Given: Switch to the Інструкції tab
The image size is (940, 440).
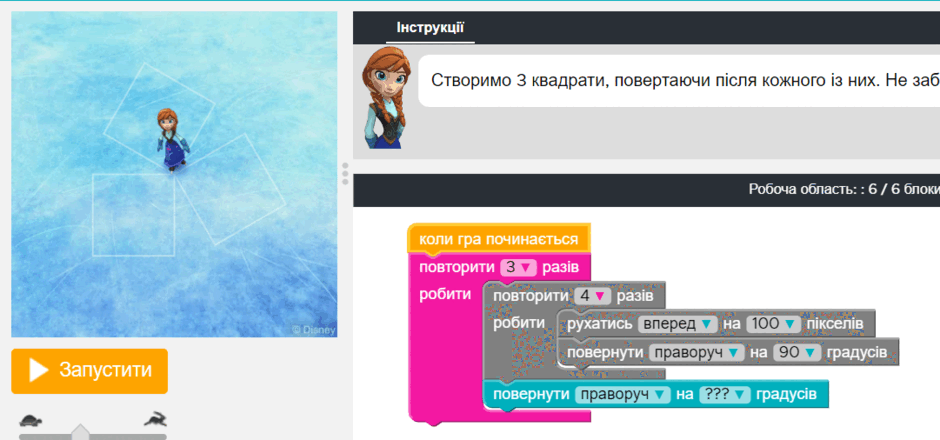Looking at the screenshot, I should (x=430, y=28).
